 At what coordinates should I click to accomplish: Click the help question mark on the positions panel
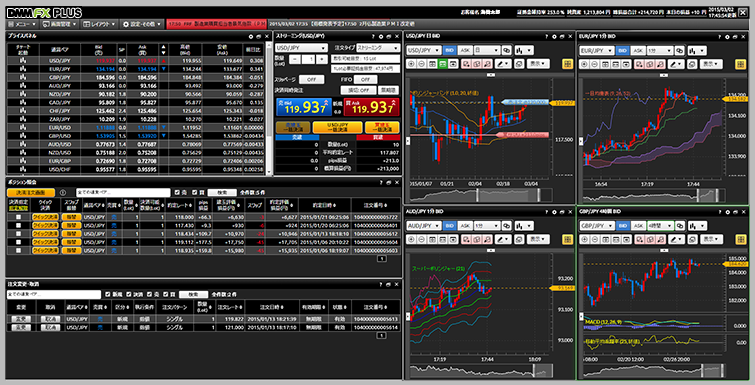pos(381,182)
